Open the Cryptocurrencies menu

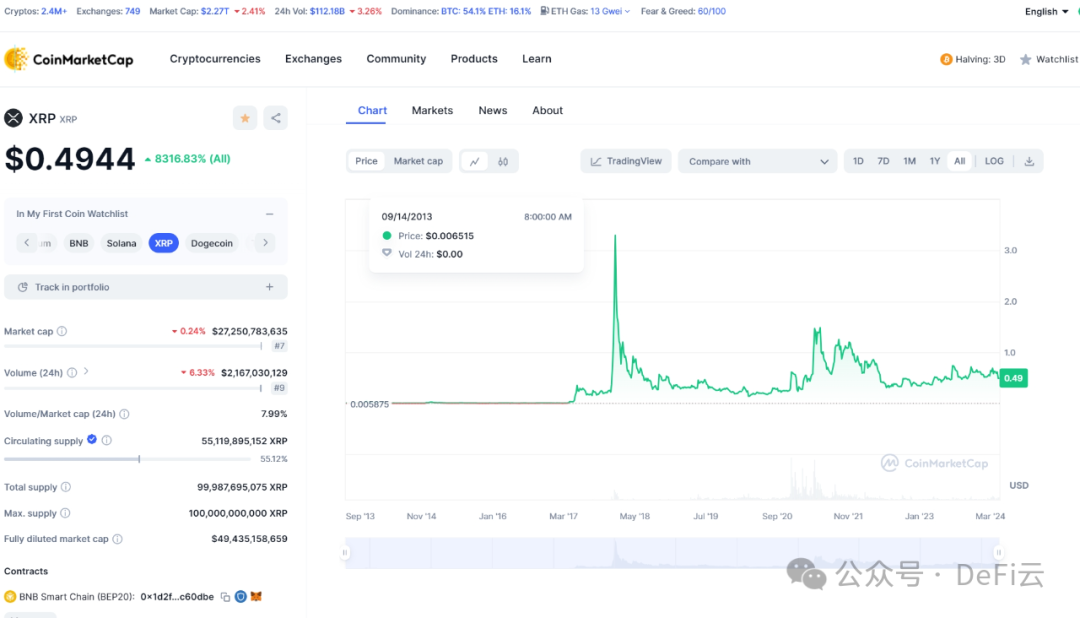(x=215, y=59)
